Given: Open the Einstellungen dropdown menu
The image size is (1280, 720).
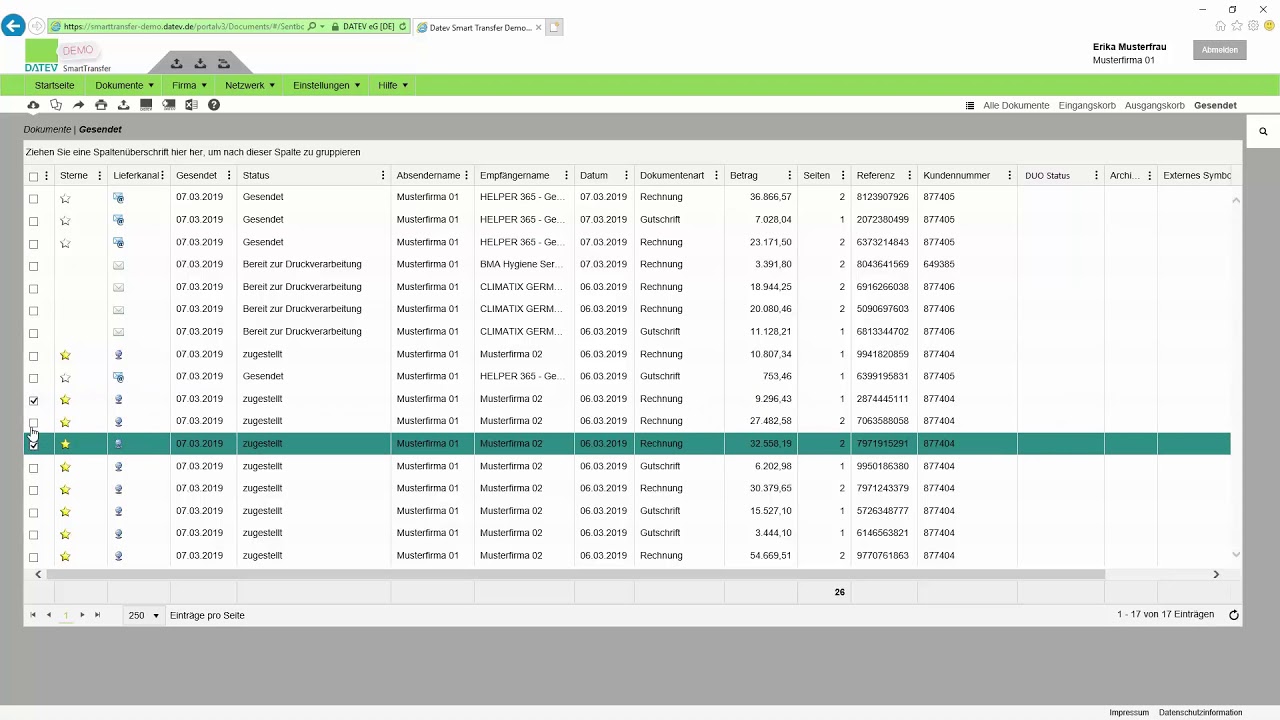Looking at the screenshot, I should pyautogui.click(x=326, y=86).
